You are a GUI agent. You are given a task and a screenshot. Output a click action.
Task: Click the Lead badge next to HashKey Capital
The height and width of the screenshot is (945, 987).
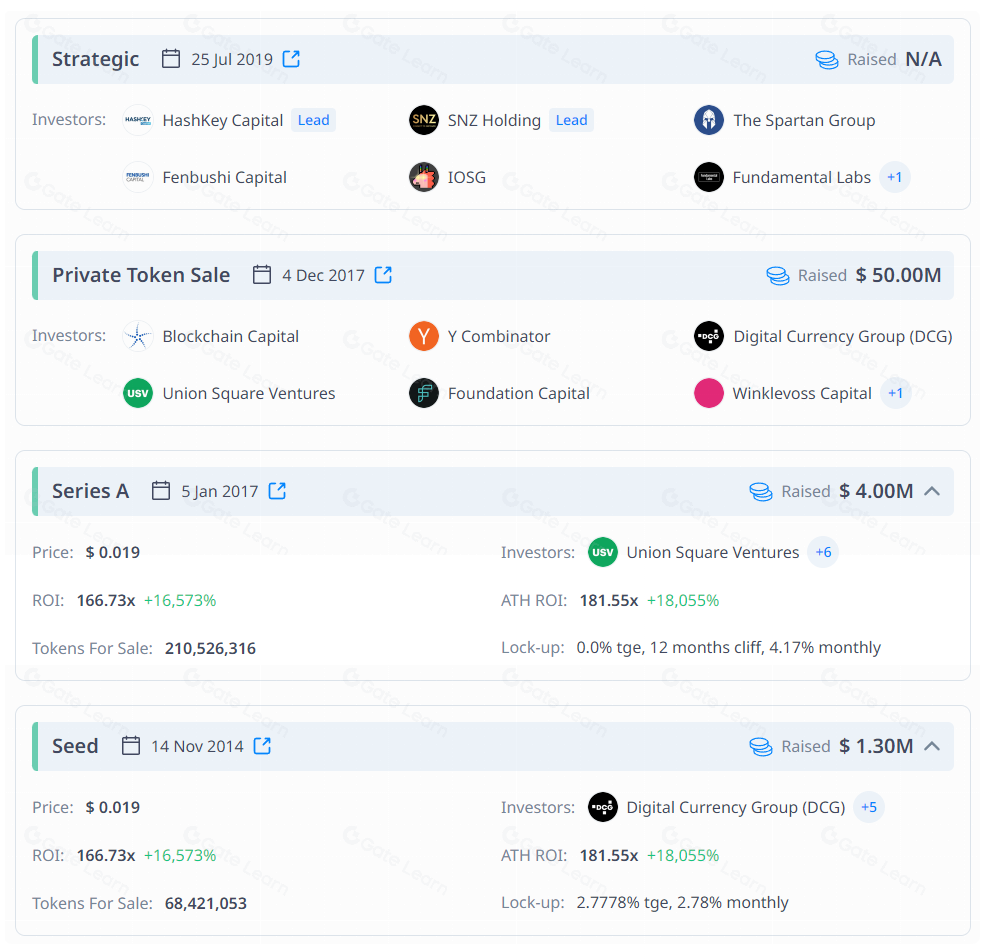click(313, 120)
